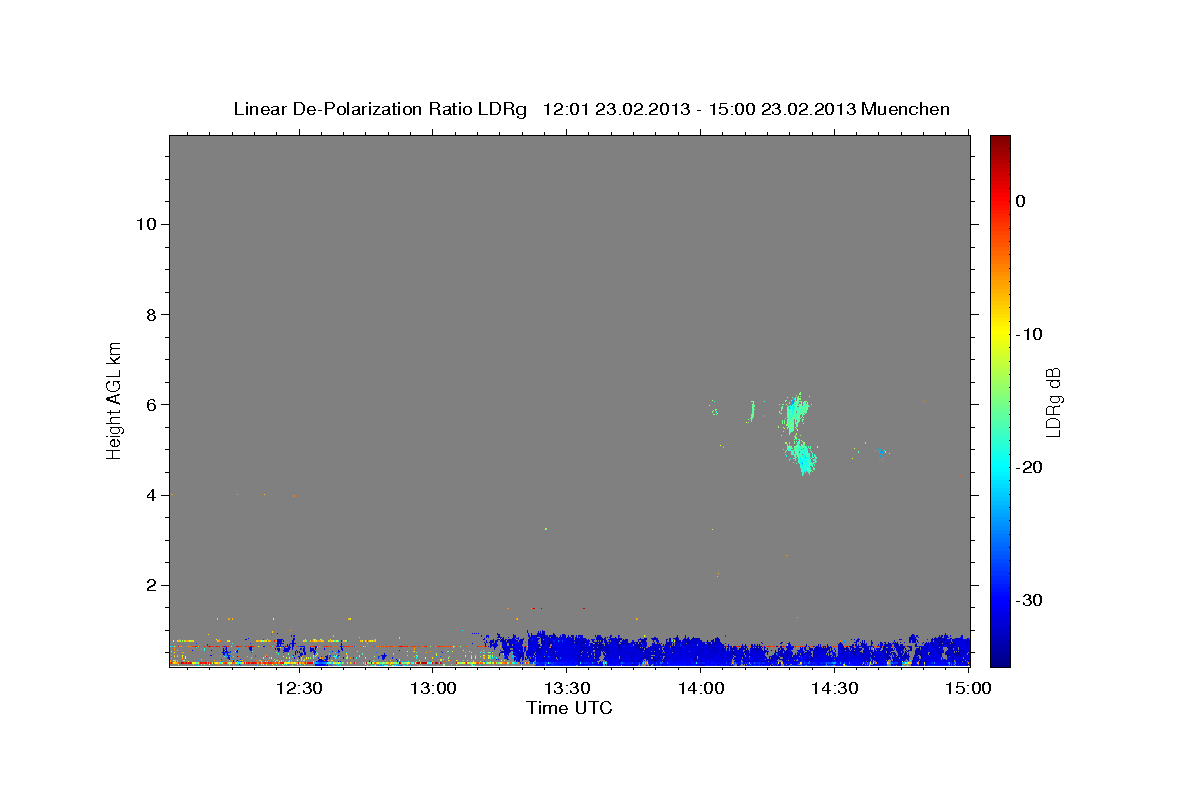Click the 15:00 time tick label

[x=967, y=688]
